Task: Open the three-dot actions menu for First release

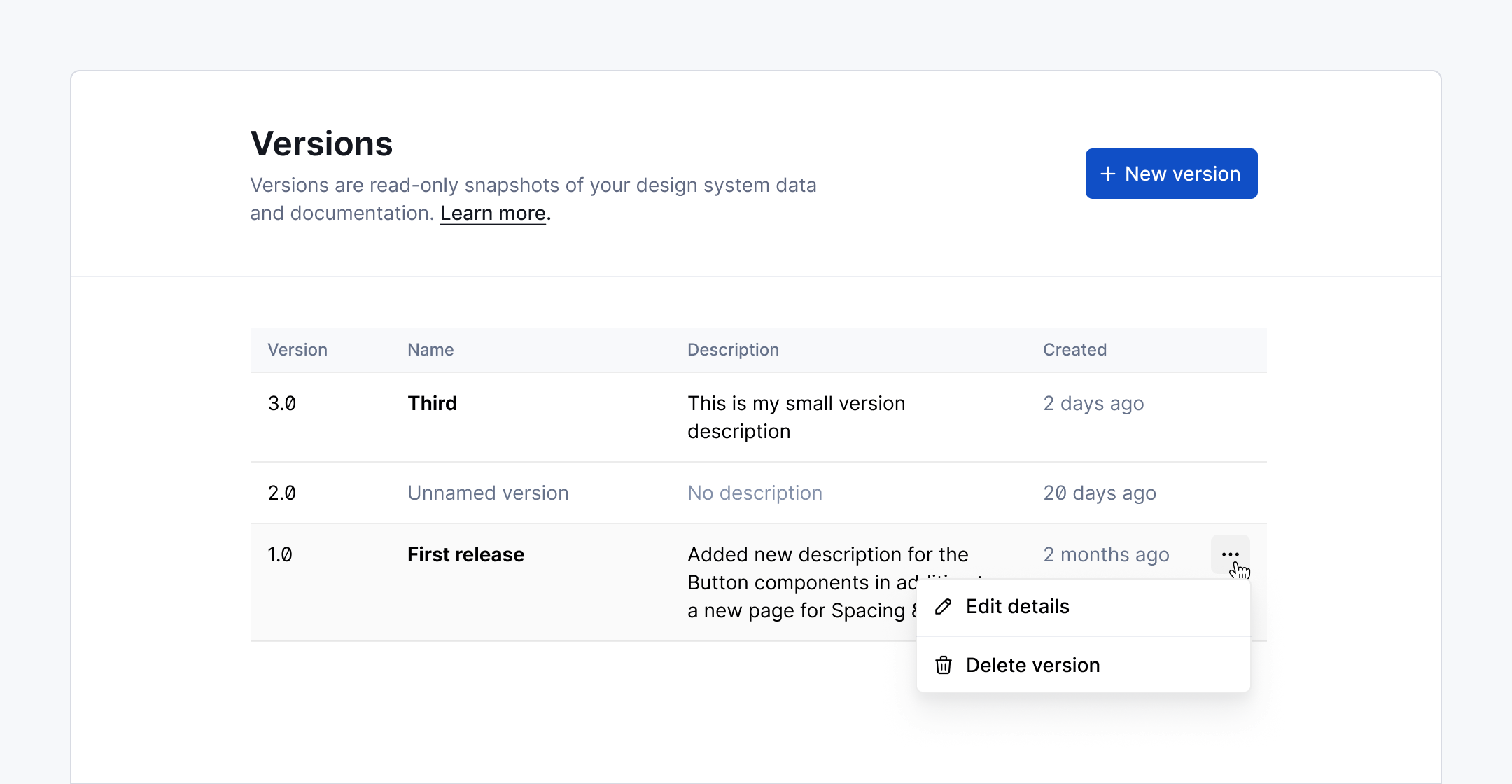Action: click(1231, 554)
